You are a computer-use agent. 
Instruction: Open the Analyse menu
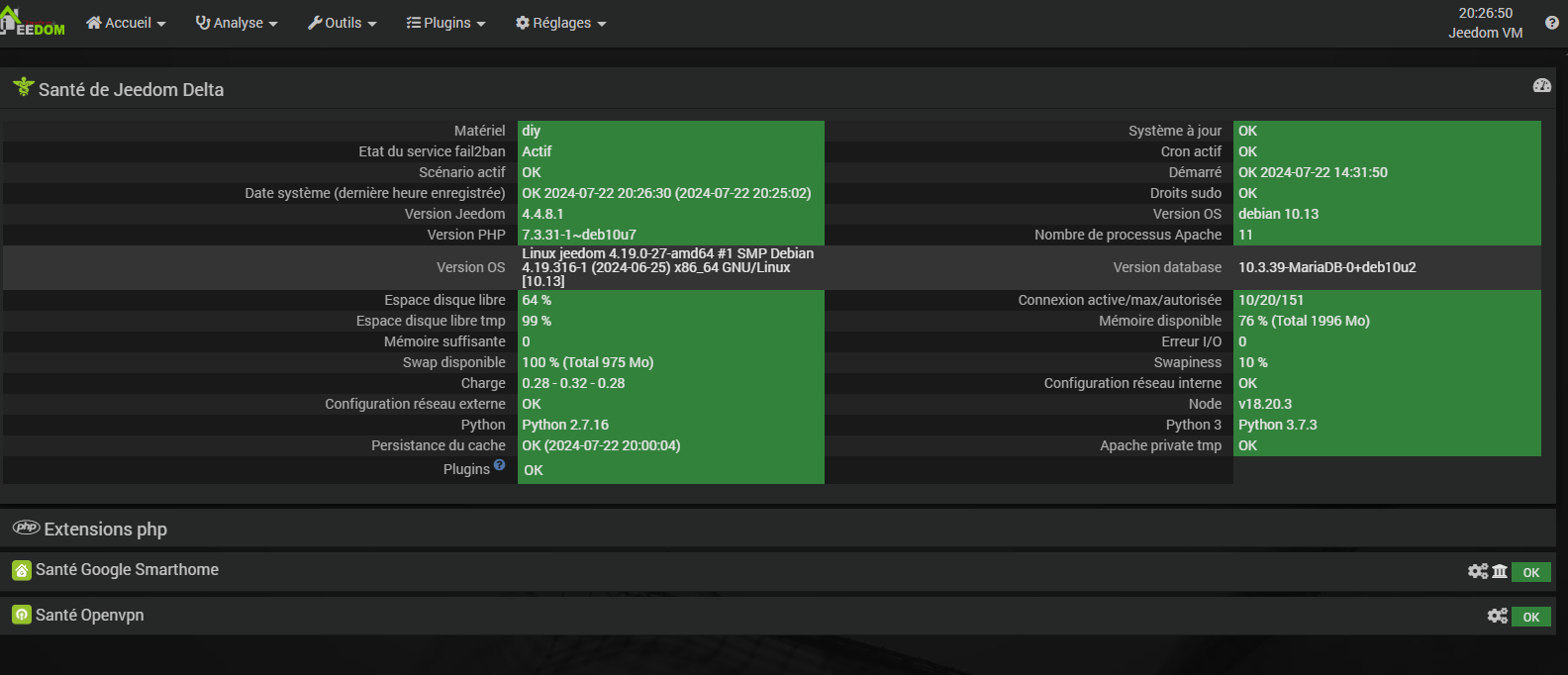(x=237, y=23)
